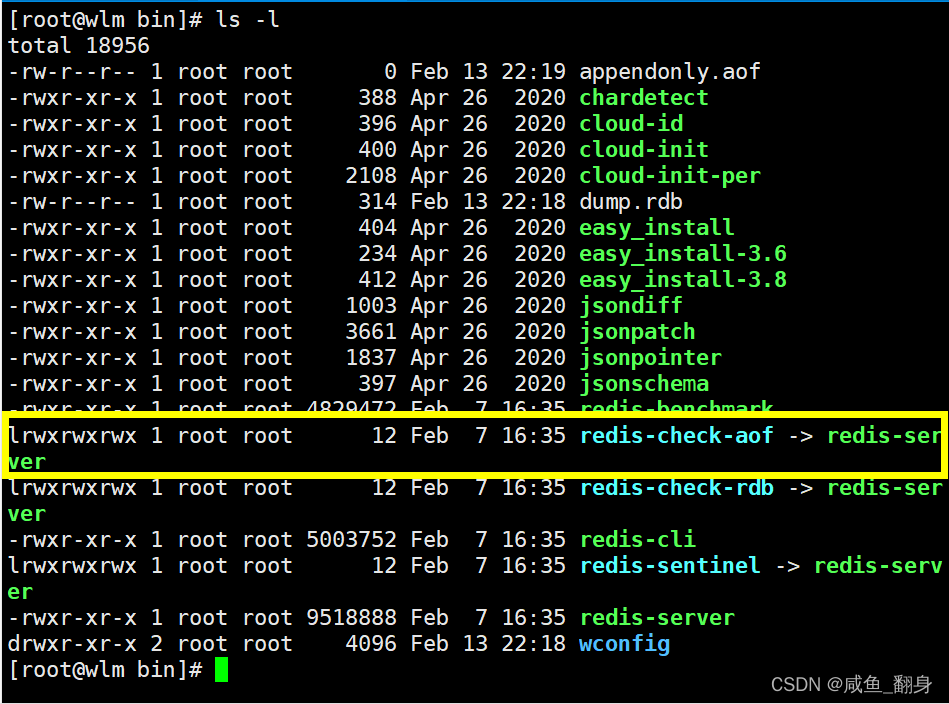The height and width of the screenshot is (704, 949).
Task: Click the redis-check-rdb symlink name
Action: point(676,488)
